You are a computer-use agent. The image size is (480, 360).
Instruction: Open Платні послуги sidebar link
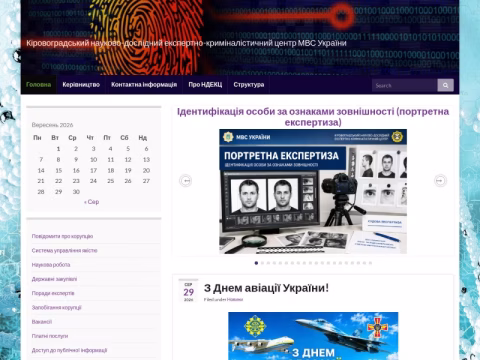(x=50, y=336)
